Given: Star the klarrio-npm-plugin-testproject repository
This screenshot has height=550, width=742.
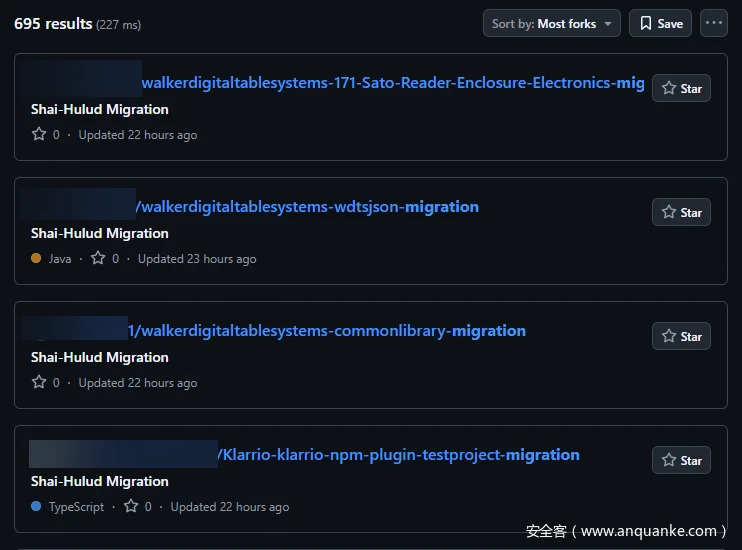Looking at the screenshot, I should point(681,460).
